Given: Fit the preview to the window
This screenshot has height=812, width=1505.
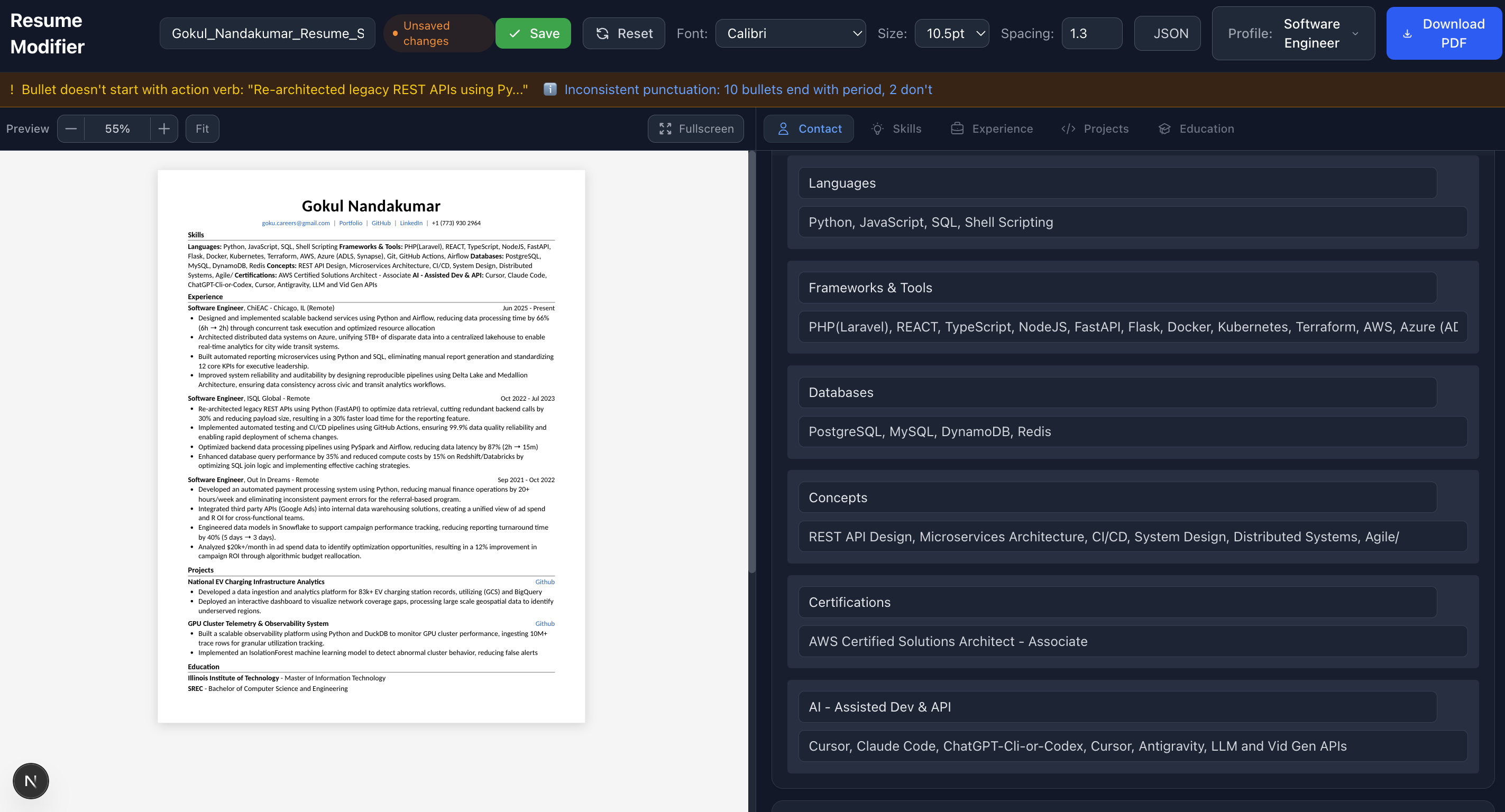Looking at the screenshot, I should click(201, 128).
